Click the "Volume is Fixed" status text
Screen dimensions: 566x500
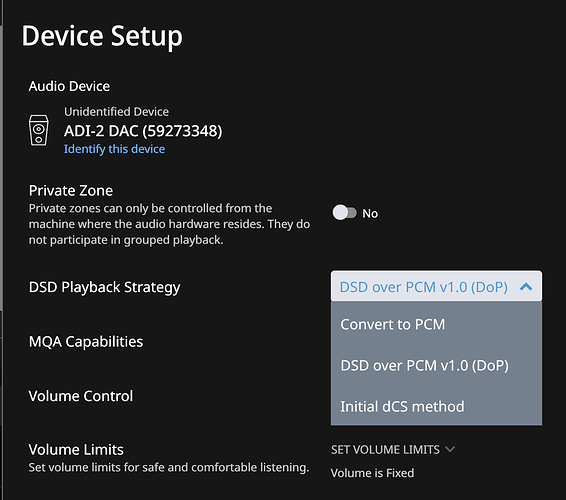click(373, 473)
